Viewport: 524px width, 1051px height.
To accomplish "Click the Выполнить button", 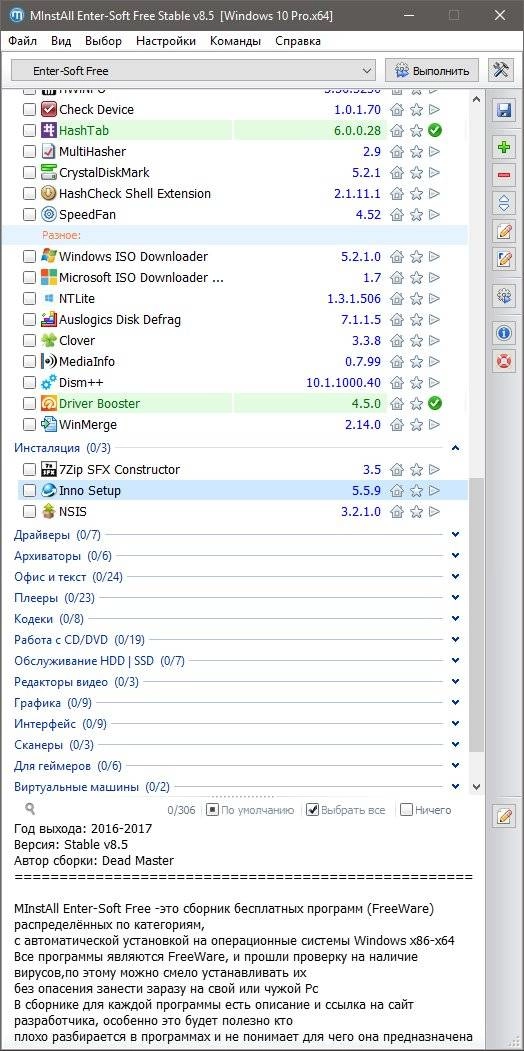I will (x=432, y=70).
